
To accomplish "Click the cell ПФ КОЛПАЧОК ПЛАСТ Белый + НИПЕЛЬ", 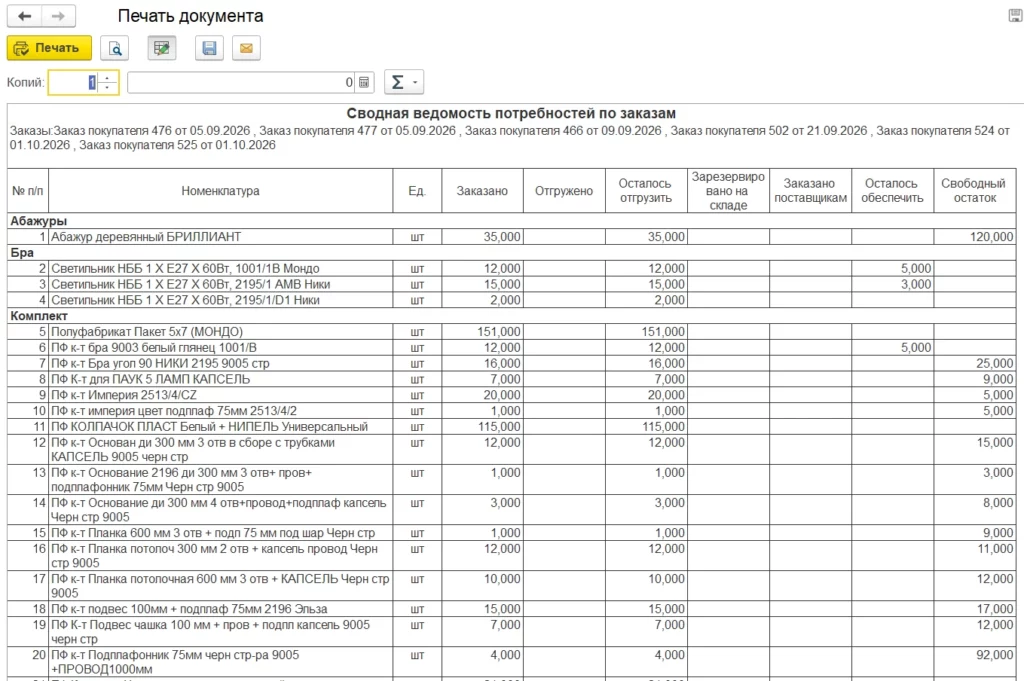I will click(x=221, y=426).
